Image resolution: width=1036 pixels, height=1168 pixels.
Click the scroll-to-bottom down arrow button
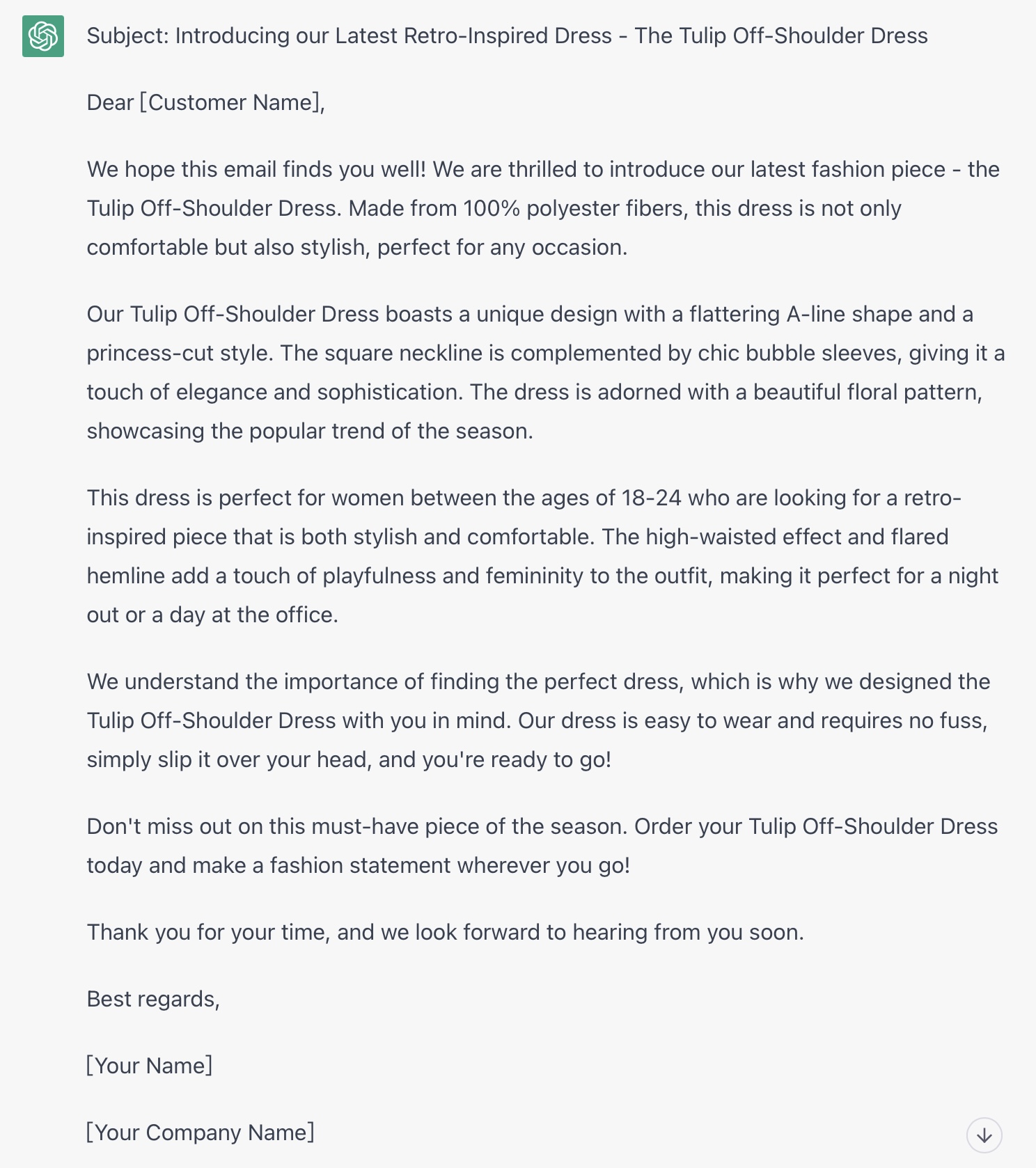[x=984, y=1135]
